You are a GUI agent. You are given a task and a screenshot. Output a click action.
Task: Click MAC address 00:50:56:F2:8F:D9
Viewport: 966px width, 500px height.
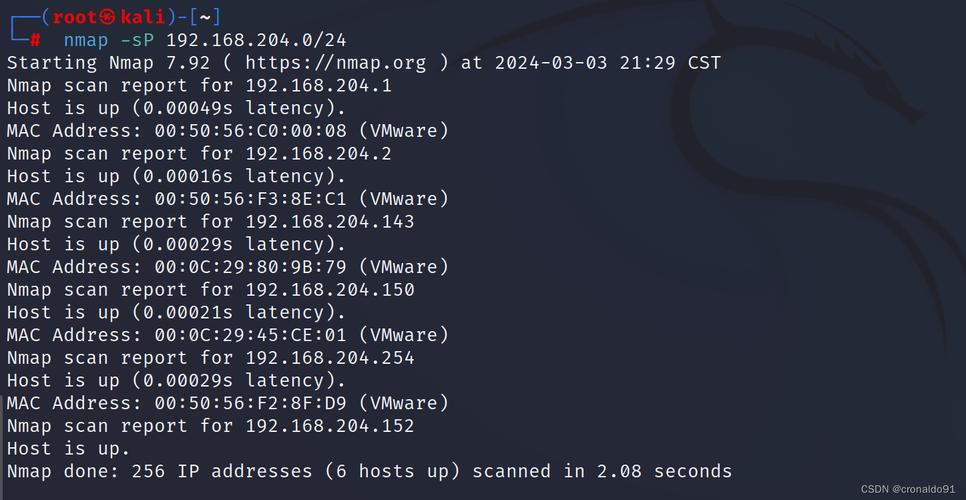point(250,404)
